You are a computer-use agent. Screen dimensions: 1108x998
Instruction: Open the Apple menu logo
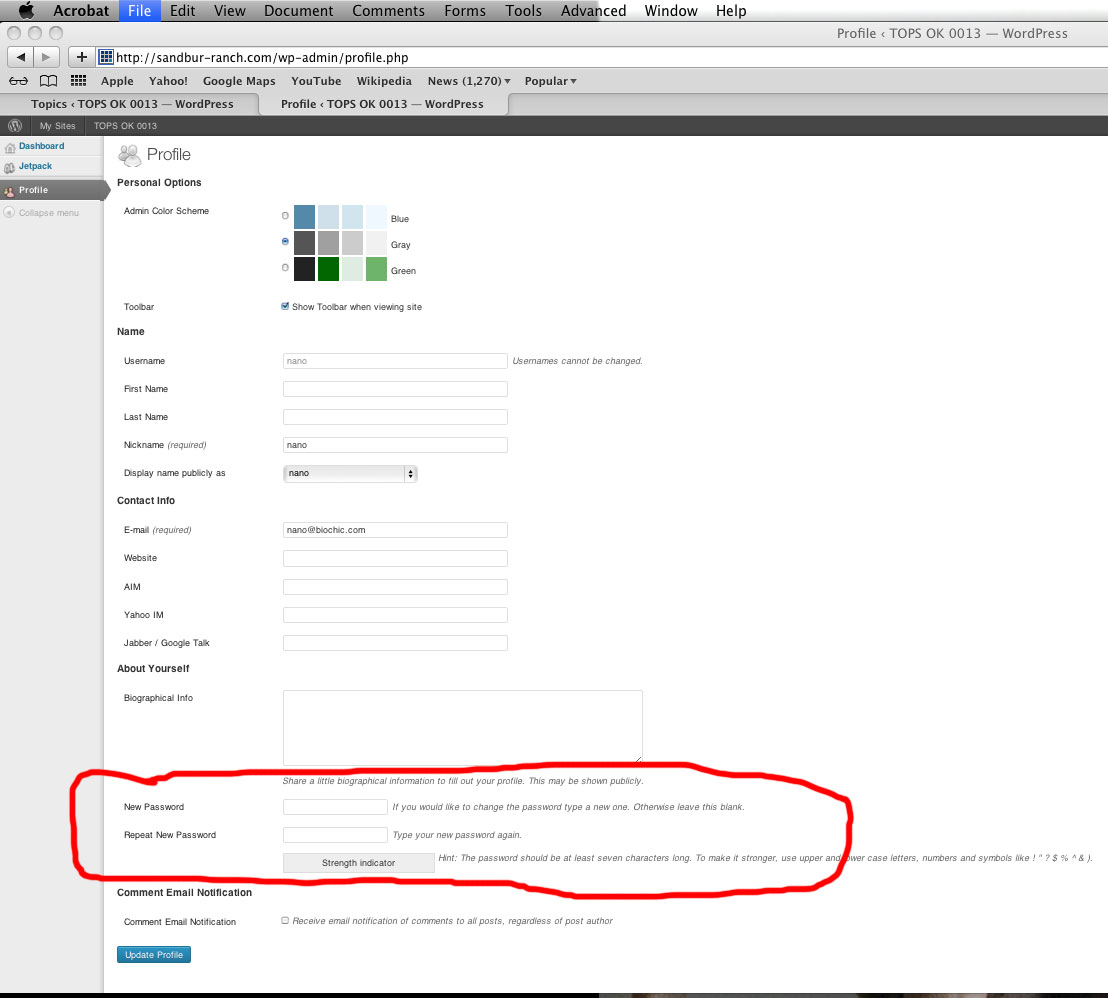tap(26, 11)
